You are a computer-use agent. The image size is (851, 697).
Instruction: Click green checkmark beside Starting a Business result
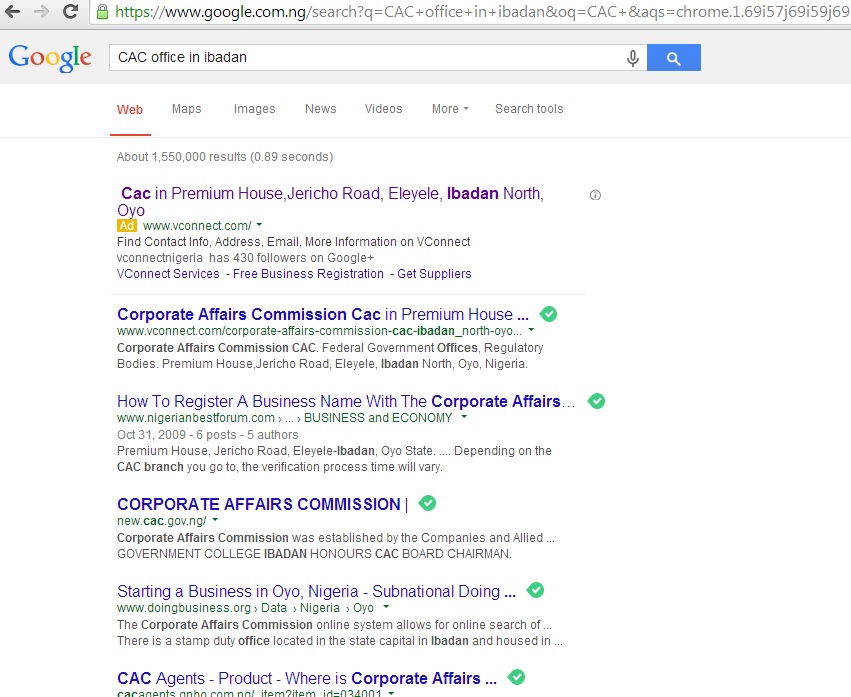(535, 590)
